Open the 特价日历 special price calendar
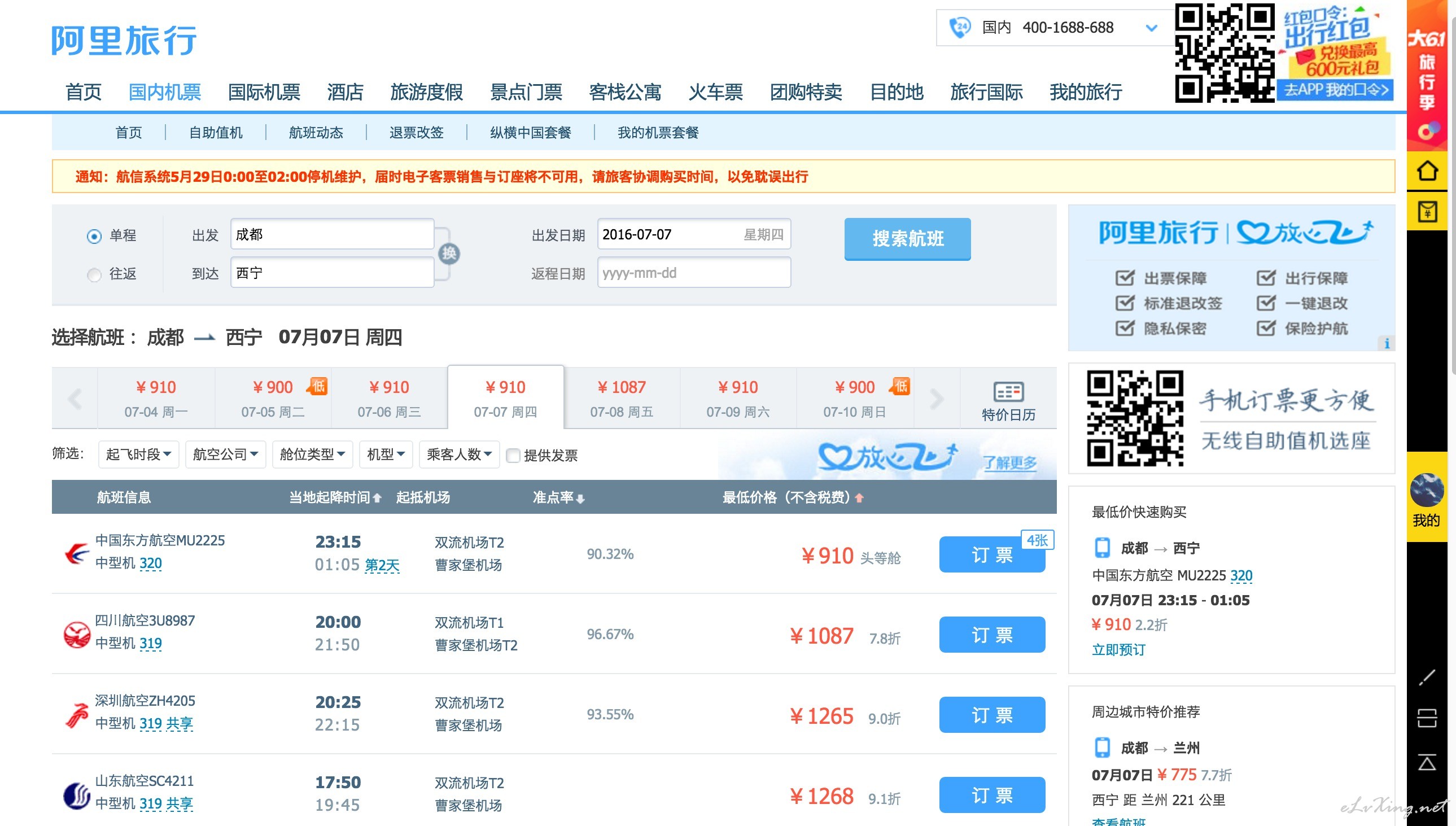The image size is (1456, 826). point(1008,400)
